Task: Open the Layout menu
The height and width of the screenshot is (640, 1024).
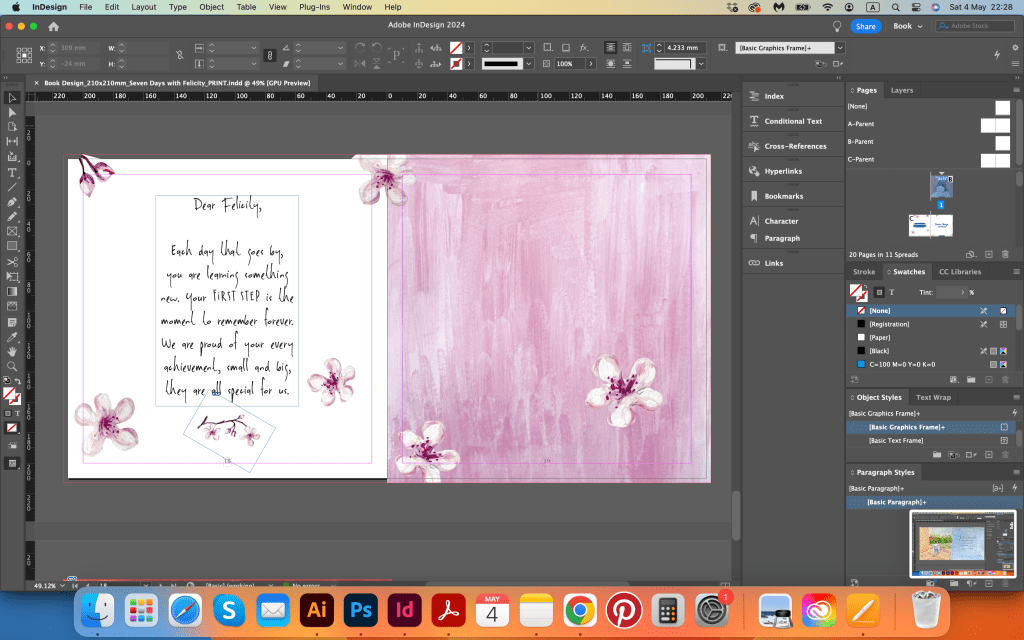Action: click(144, 7)
